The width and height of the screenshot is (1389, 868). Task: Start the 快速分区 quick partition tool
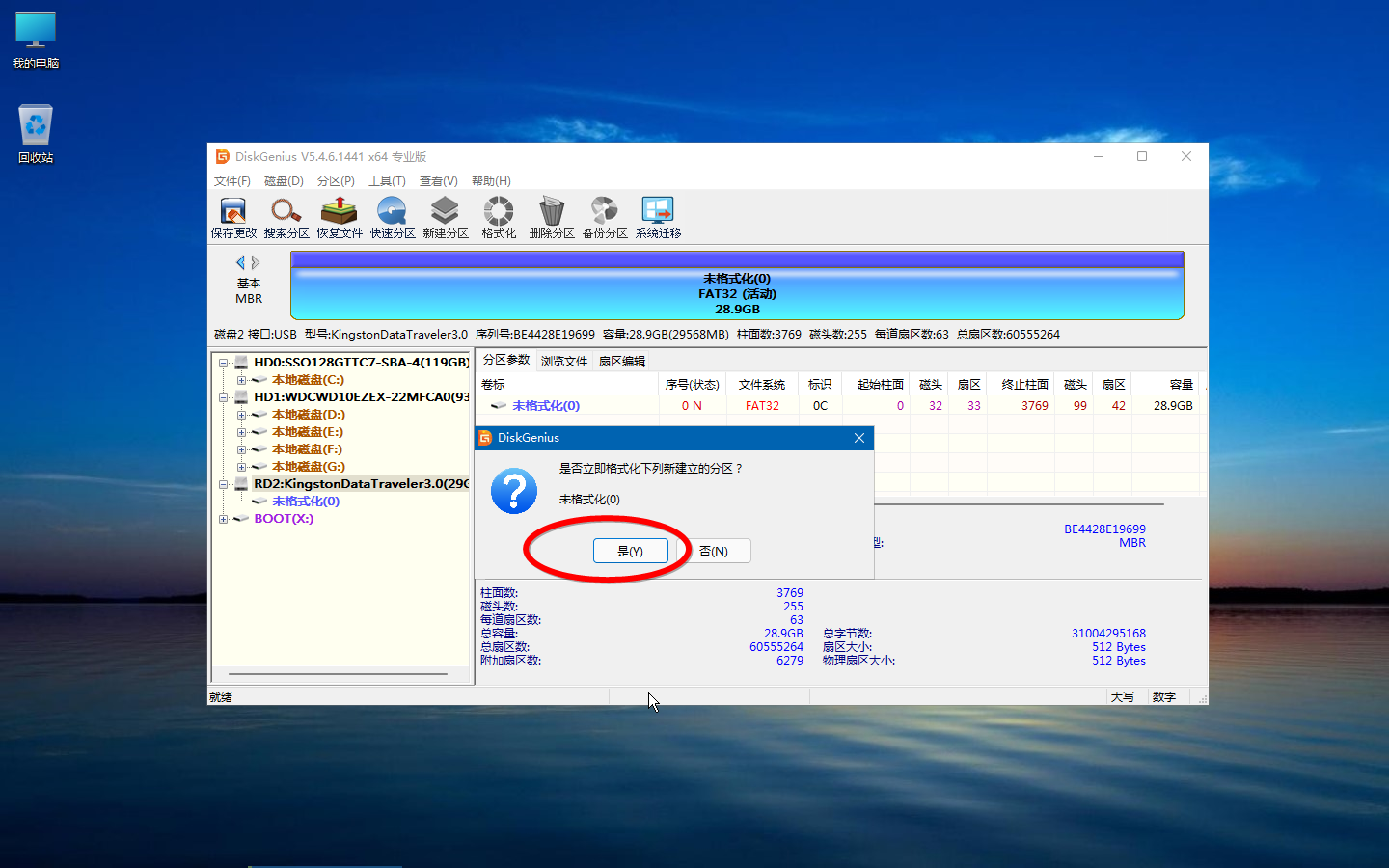pyautogui.click(x=393, y=218)
